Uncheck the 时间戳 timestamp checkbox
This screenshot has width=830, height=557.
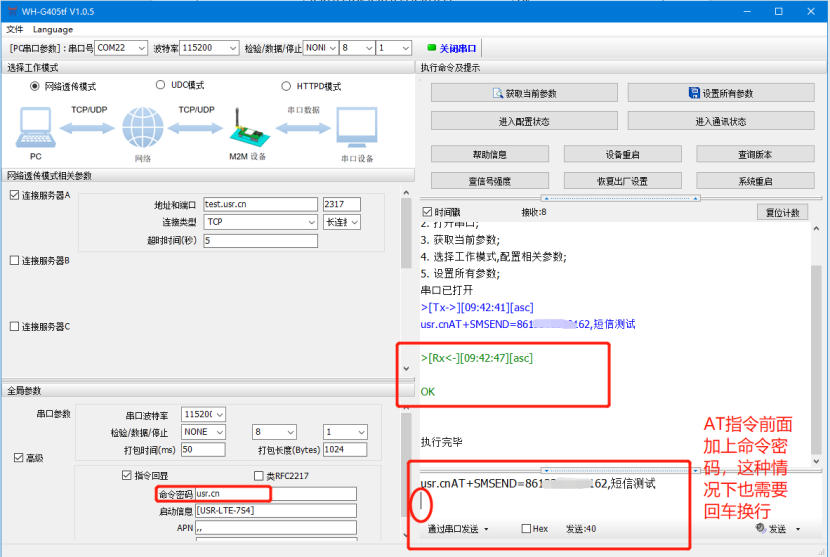pyautogui.click(x=428, y=212)
